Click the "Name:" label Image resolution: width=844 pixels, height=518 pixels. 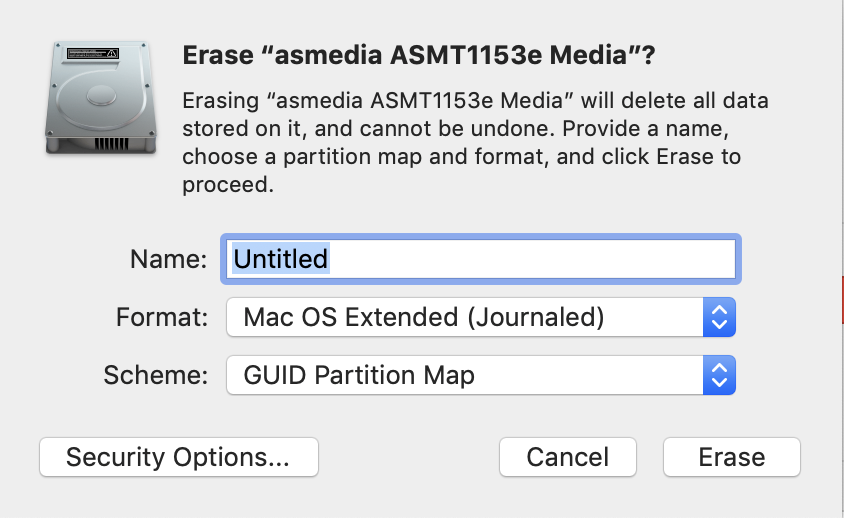tap(168, 259)
